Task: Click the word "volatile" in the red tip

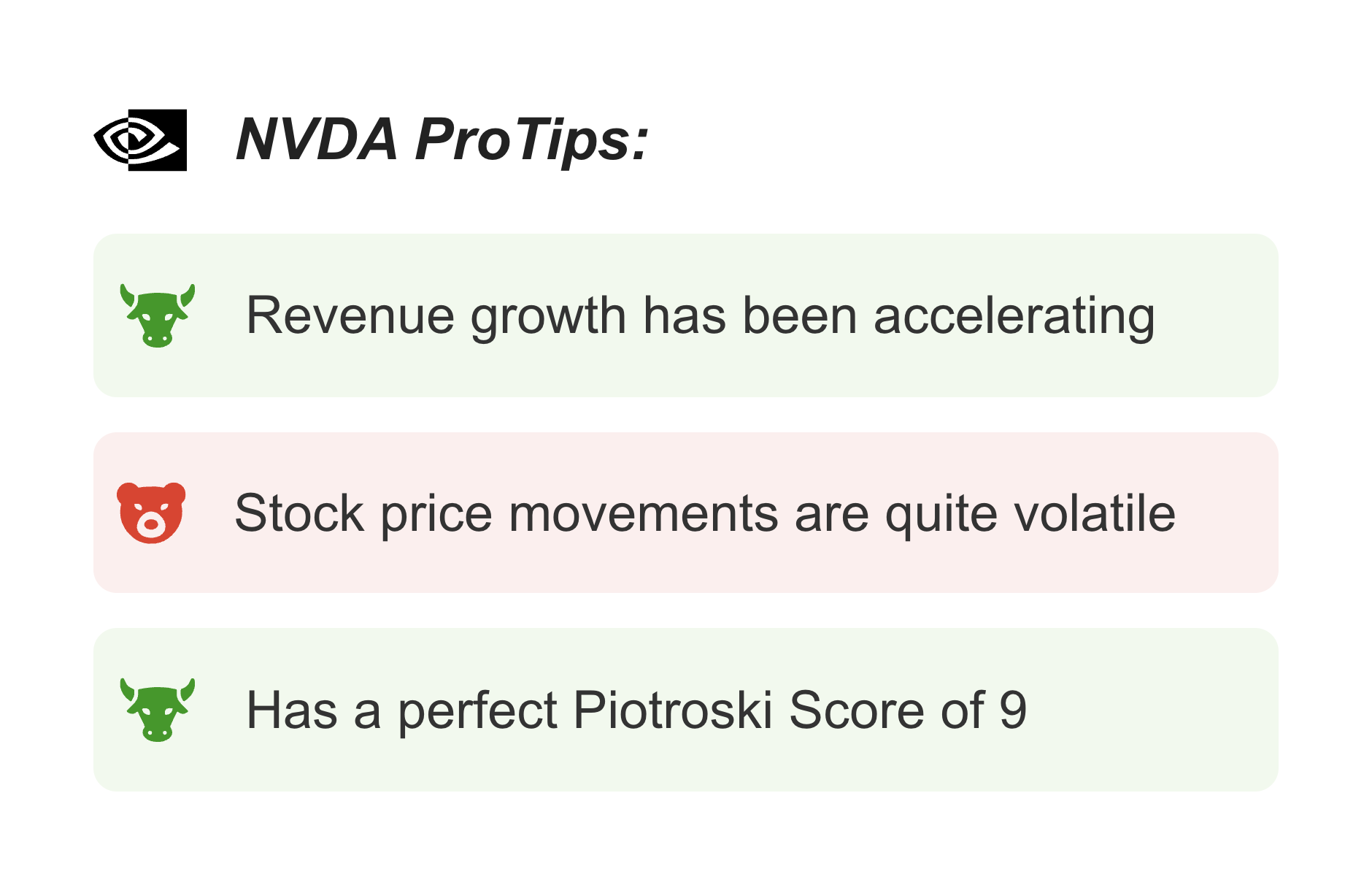Action: 1095,513
